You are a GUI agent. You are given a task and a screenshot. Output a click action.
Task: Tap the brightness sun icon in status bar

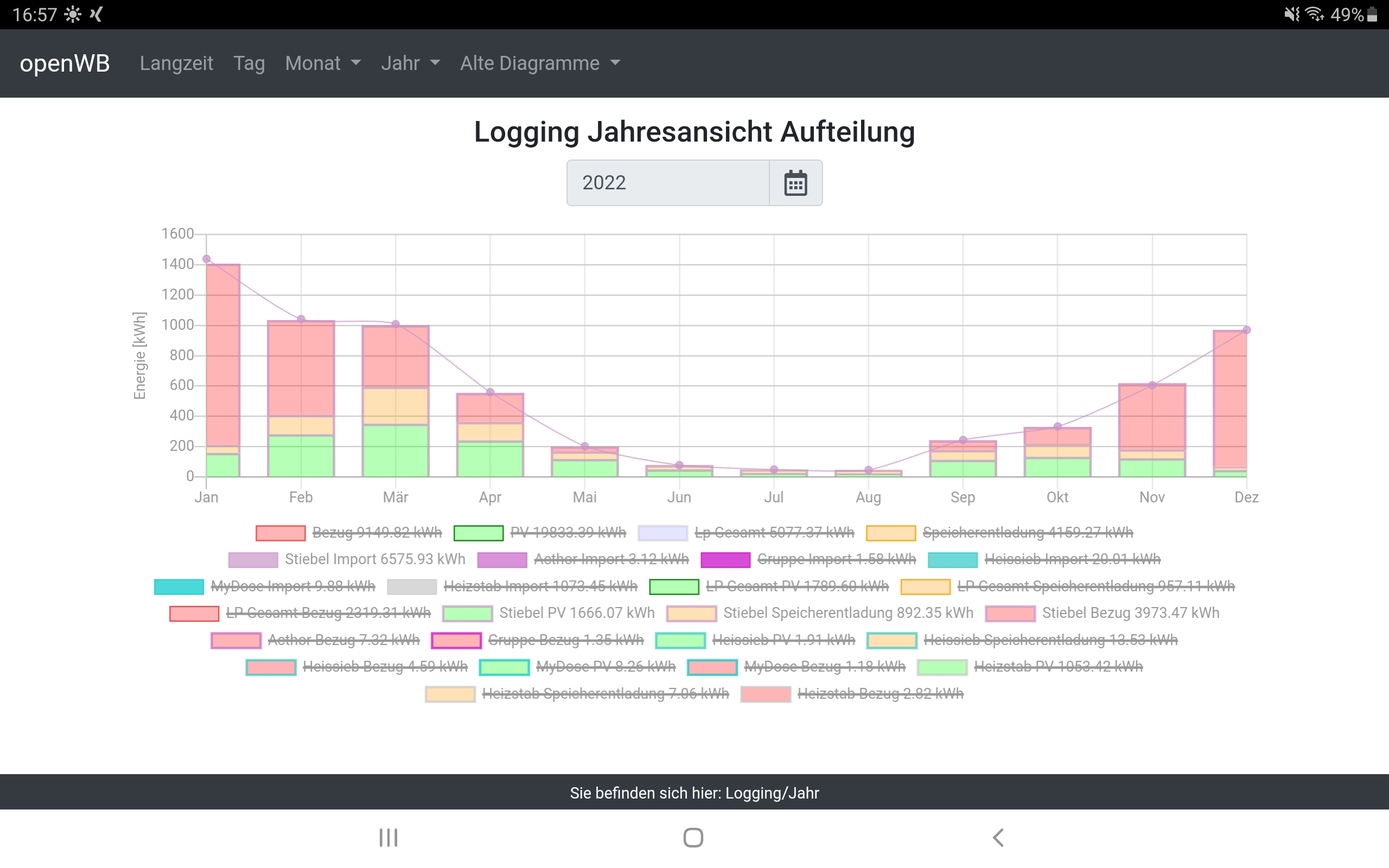[73, 14]
